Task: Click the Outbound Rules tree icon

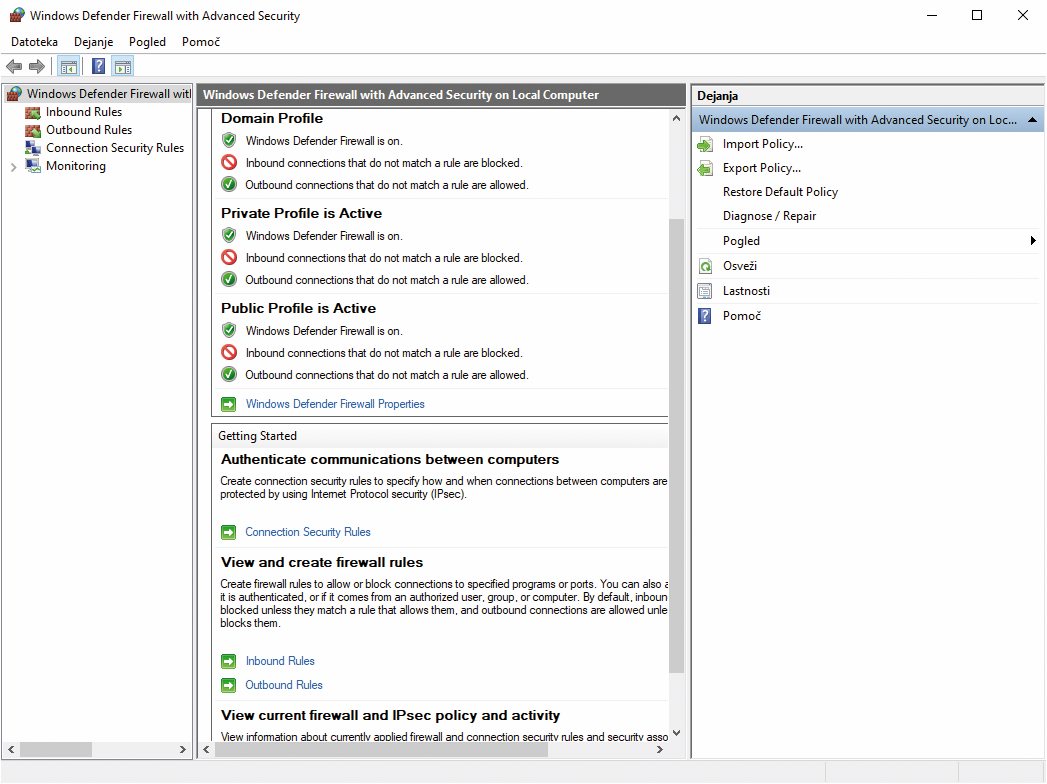Action: point(33,130)
